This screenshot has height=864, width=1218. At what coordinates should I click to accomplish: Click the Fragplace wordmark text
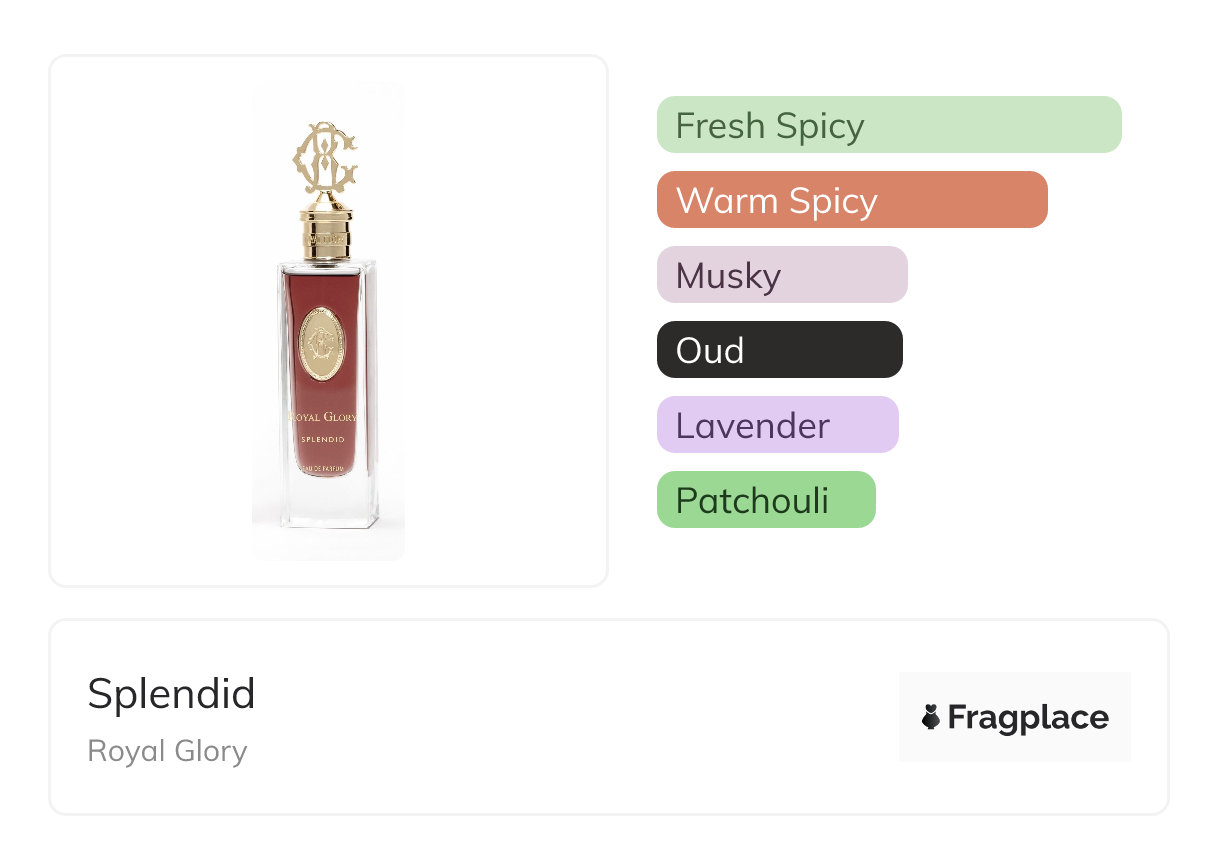tap(1027, 718)
